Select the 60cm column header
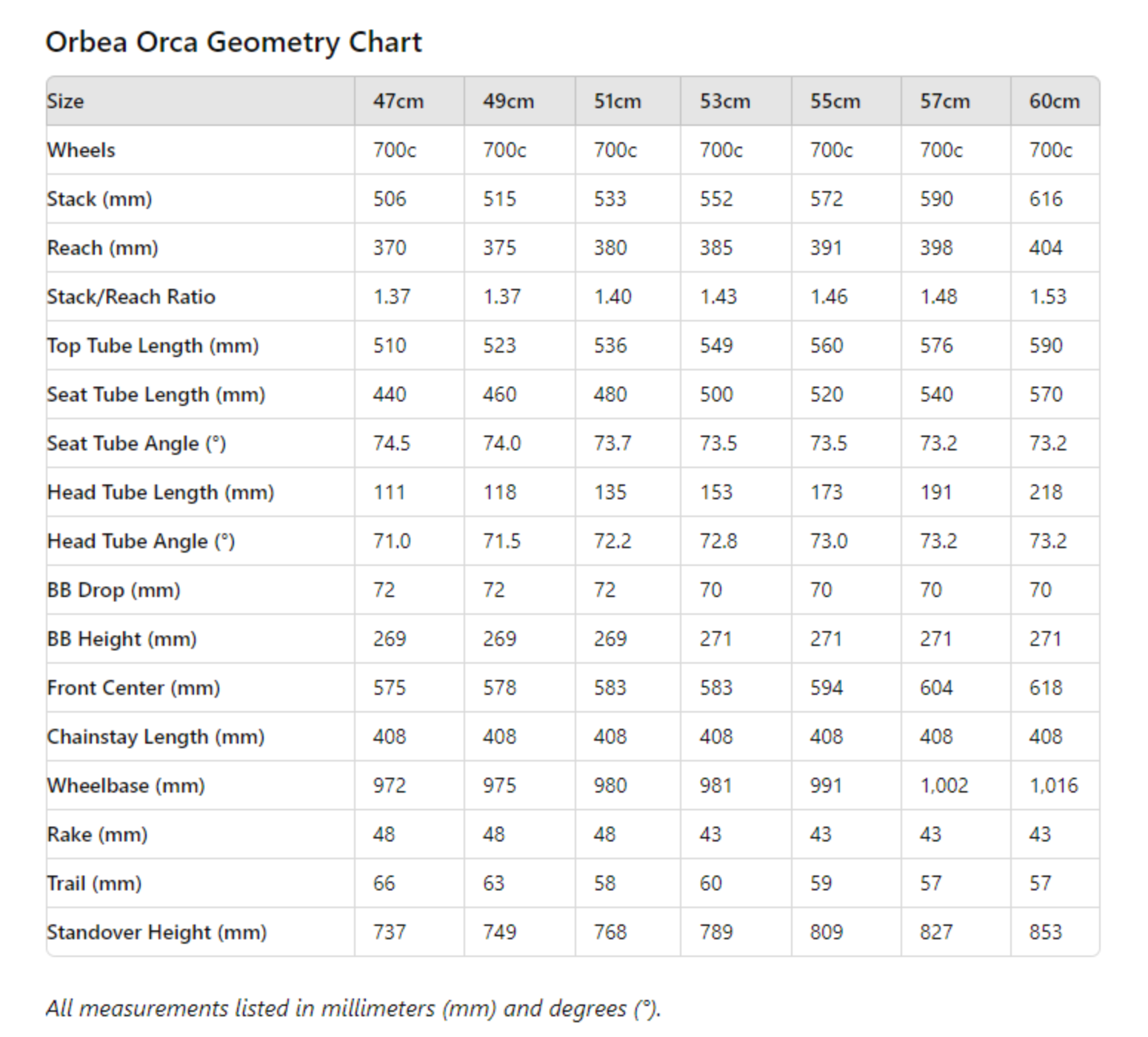 coord(1054,101)
